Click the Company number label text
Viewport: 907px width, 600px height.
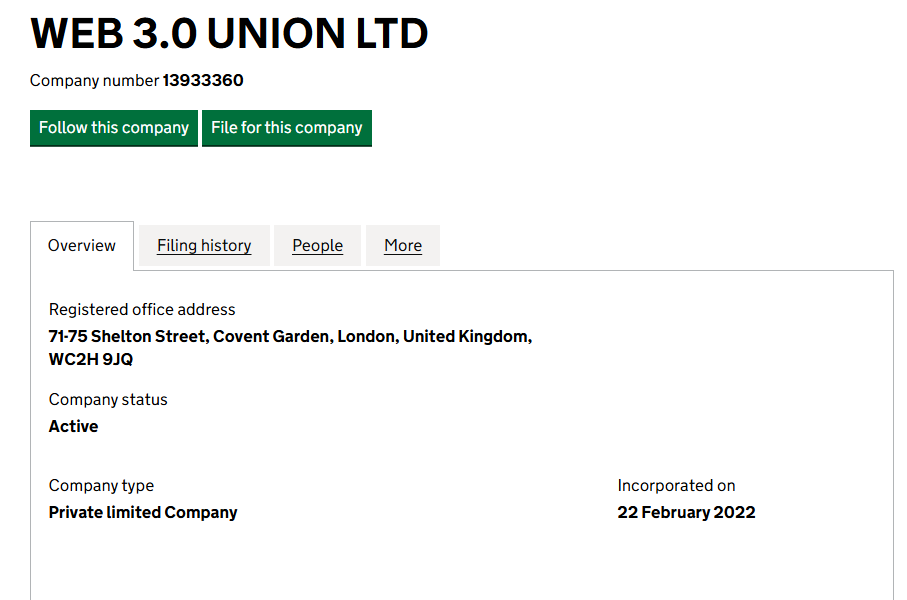tap(94, 81)
